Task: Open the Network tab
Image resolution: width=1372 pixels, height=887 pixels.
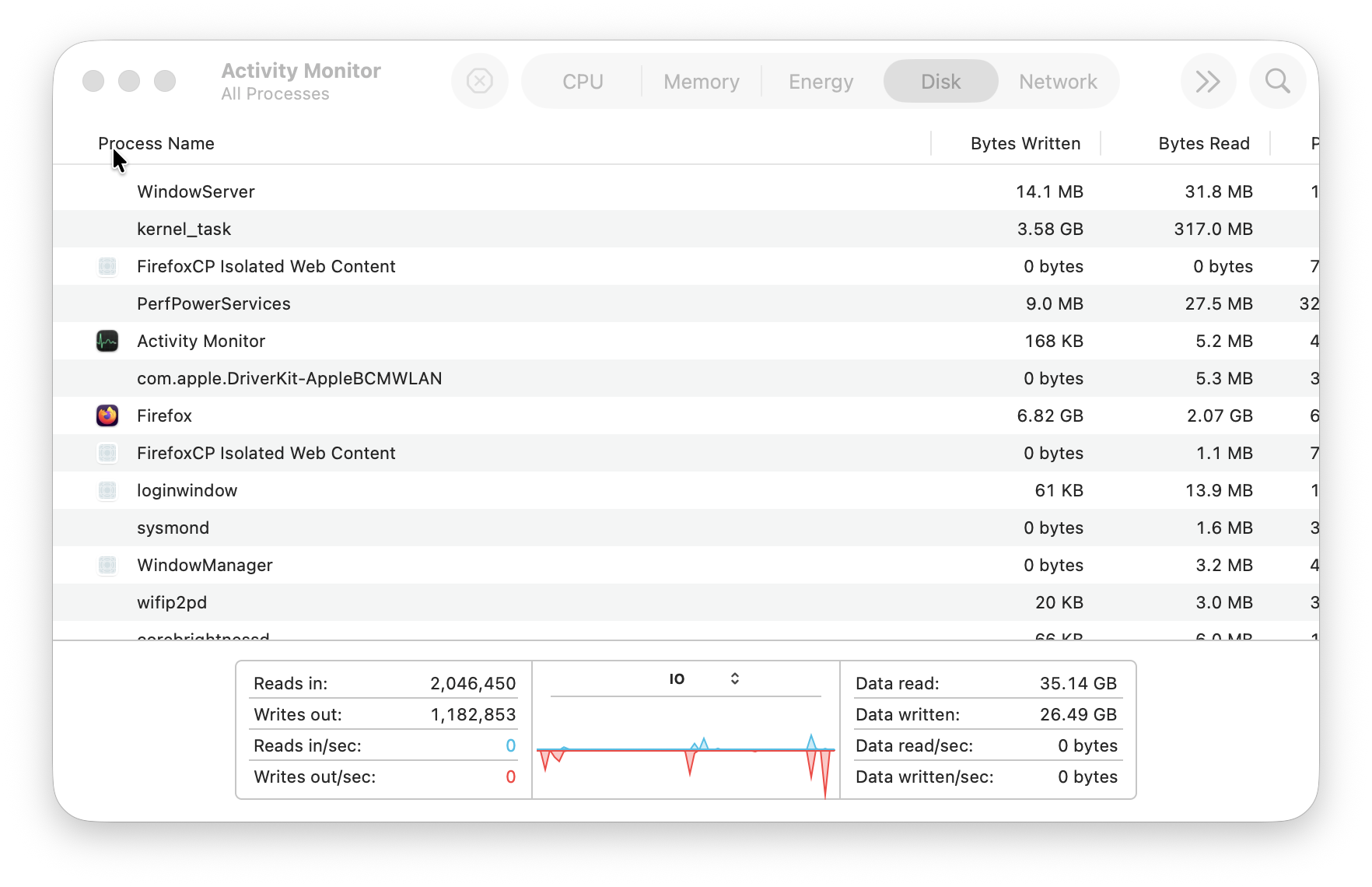Action: click(1058, 81)
